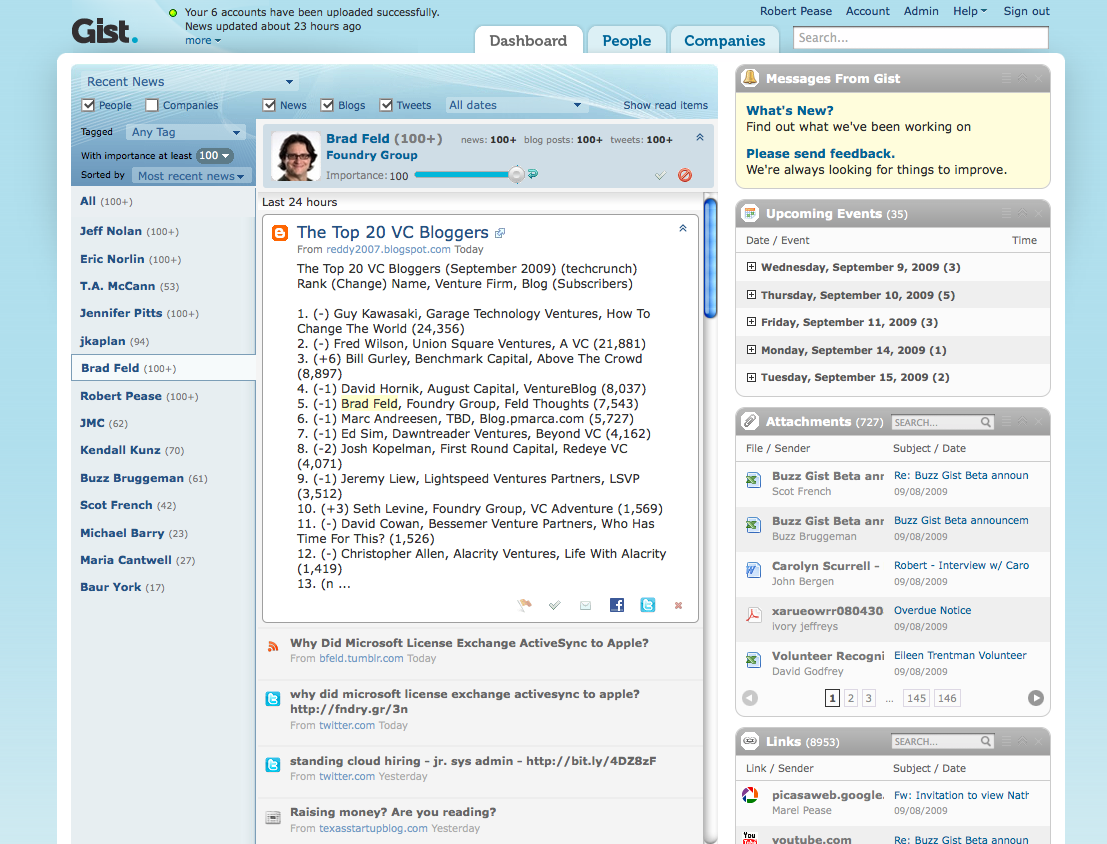Open the importance at least 100 dropdown

215,155
